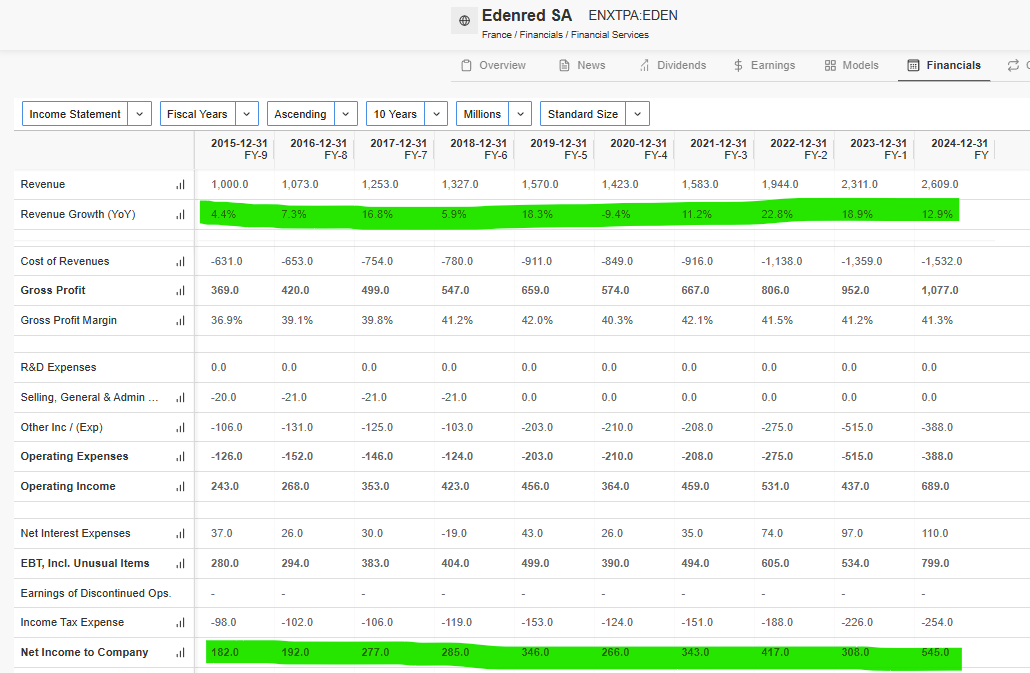Select the 2024-12-31 FY column header
1030x673 pixels.
point(960,149)
